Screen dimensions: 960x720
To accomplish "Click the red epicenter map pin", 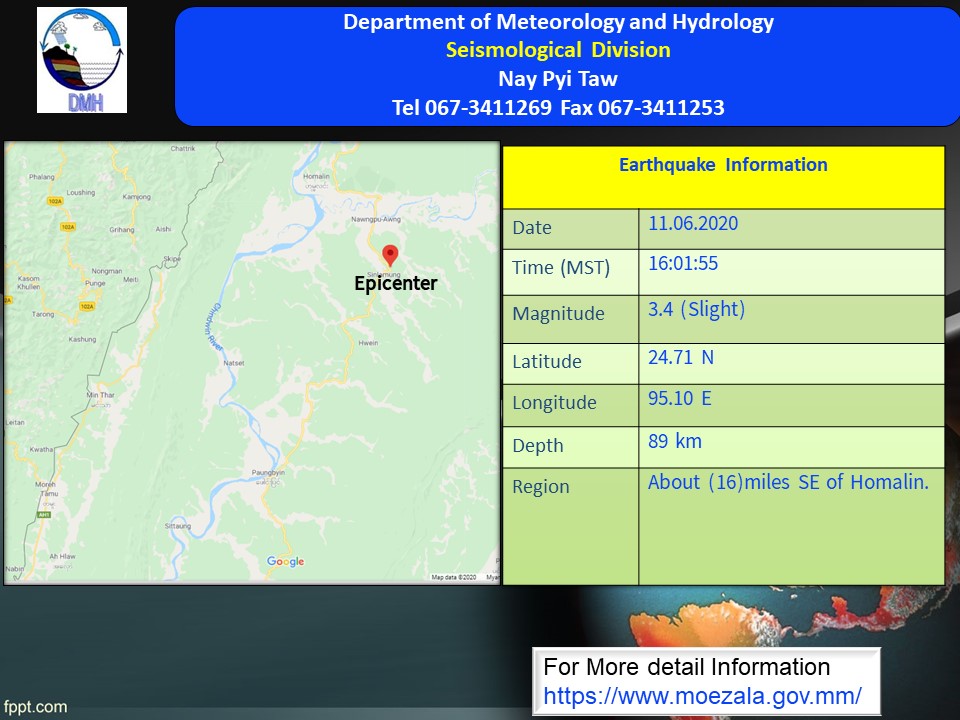I will (x=390, y=255).
